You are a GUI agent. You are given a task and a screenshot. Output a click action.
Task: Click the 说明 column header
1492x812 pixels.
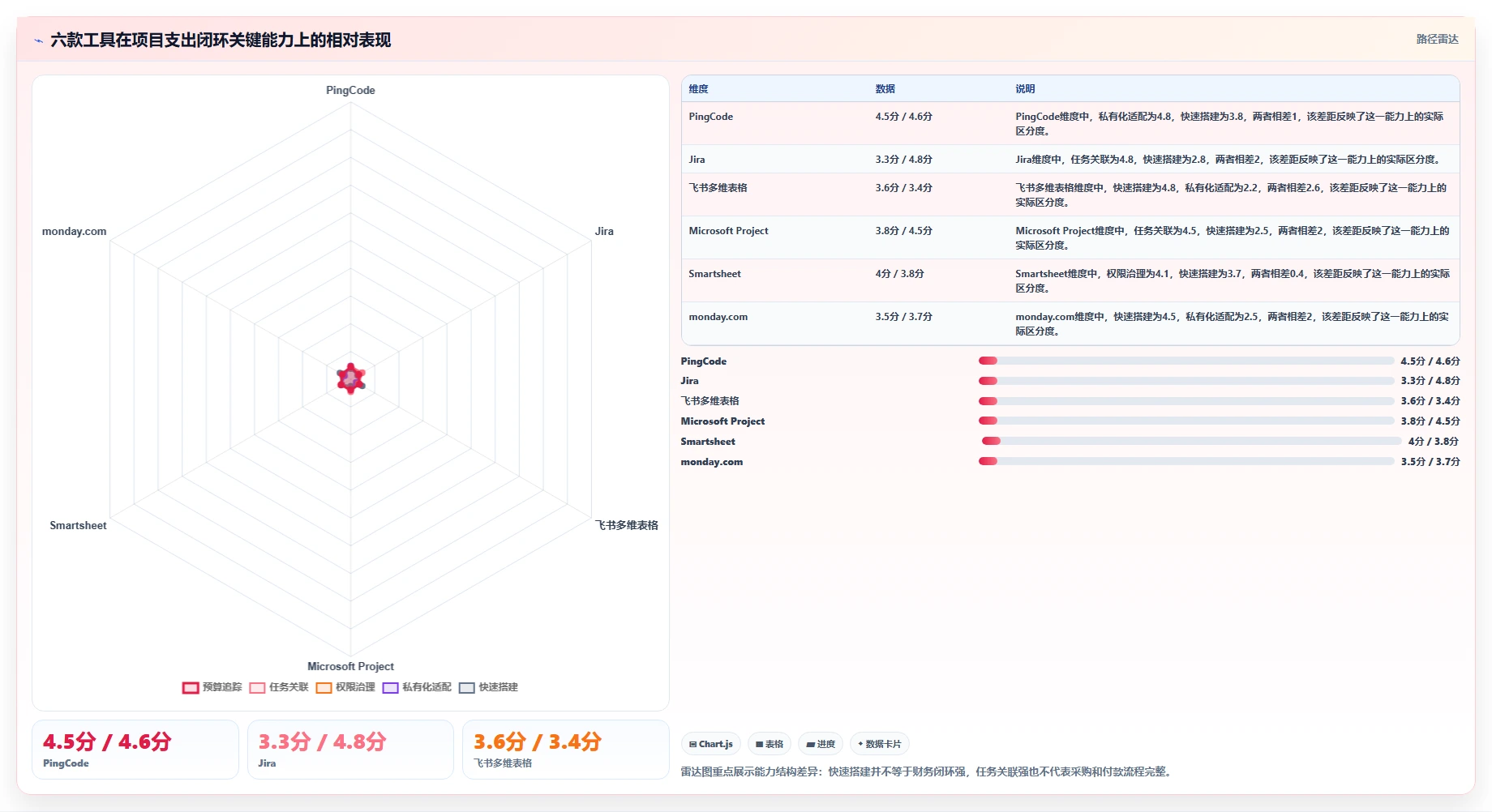[x=1026, y=89]
